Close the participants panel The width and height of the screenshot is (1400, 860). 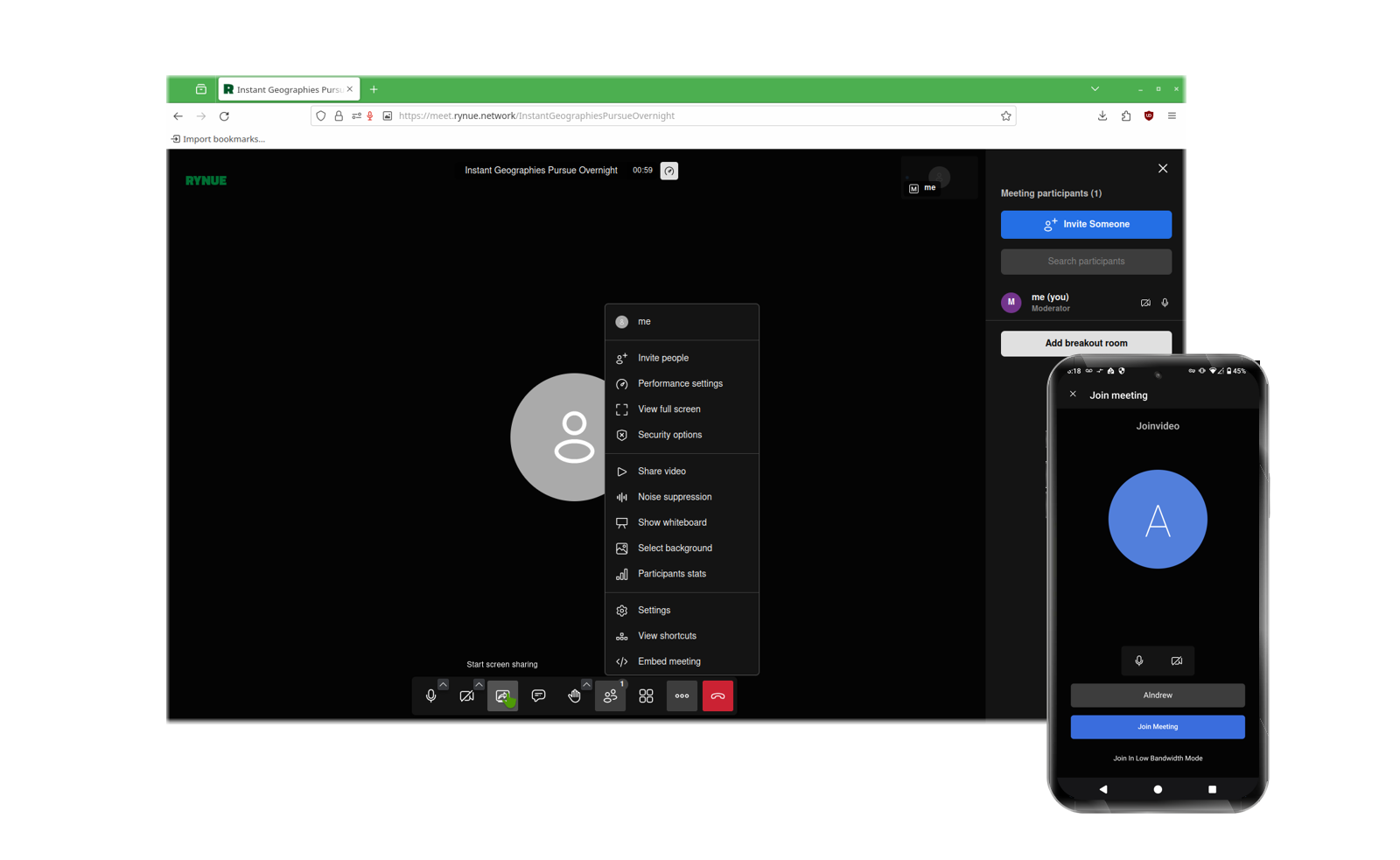pos(1163,168)
